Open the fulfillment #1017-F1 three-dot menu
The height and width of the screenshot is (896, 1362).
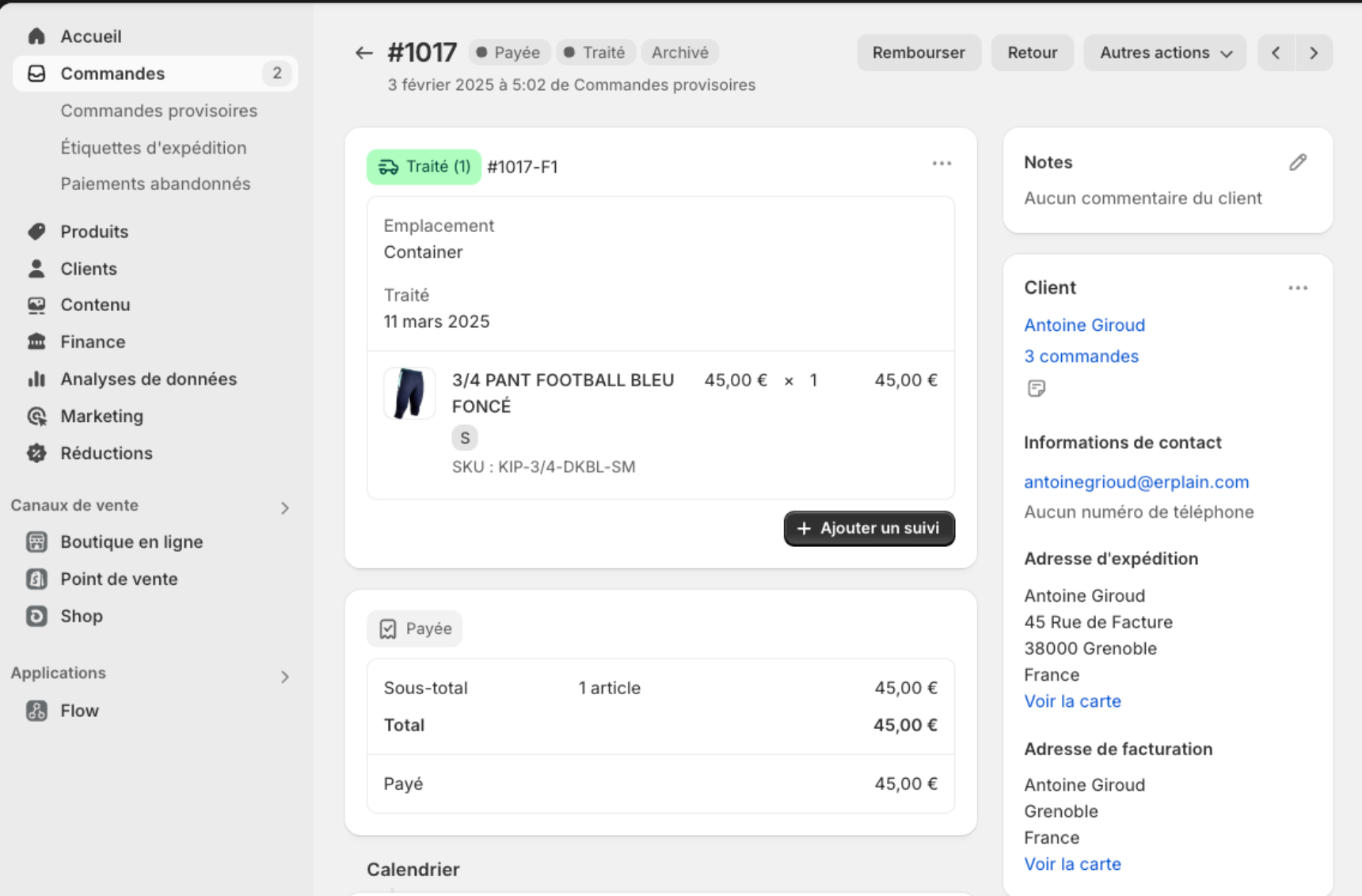(x=941, y=164)
